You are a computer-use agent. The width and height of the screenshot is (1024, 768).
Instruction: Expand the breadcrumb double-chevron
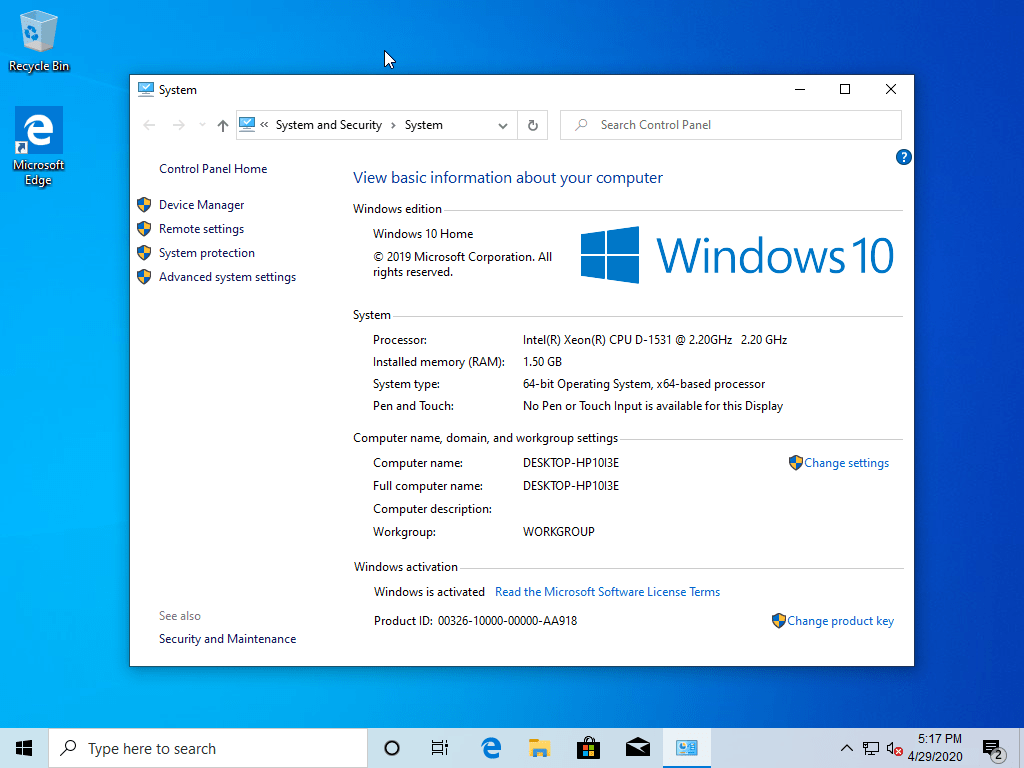coord(264,125)
